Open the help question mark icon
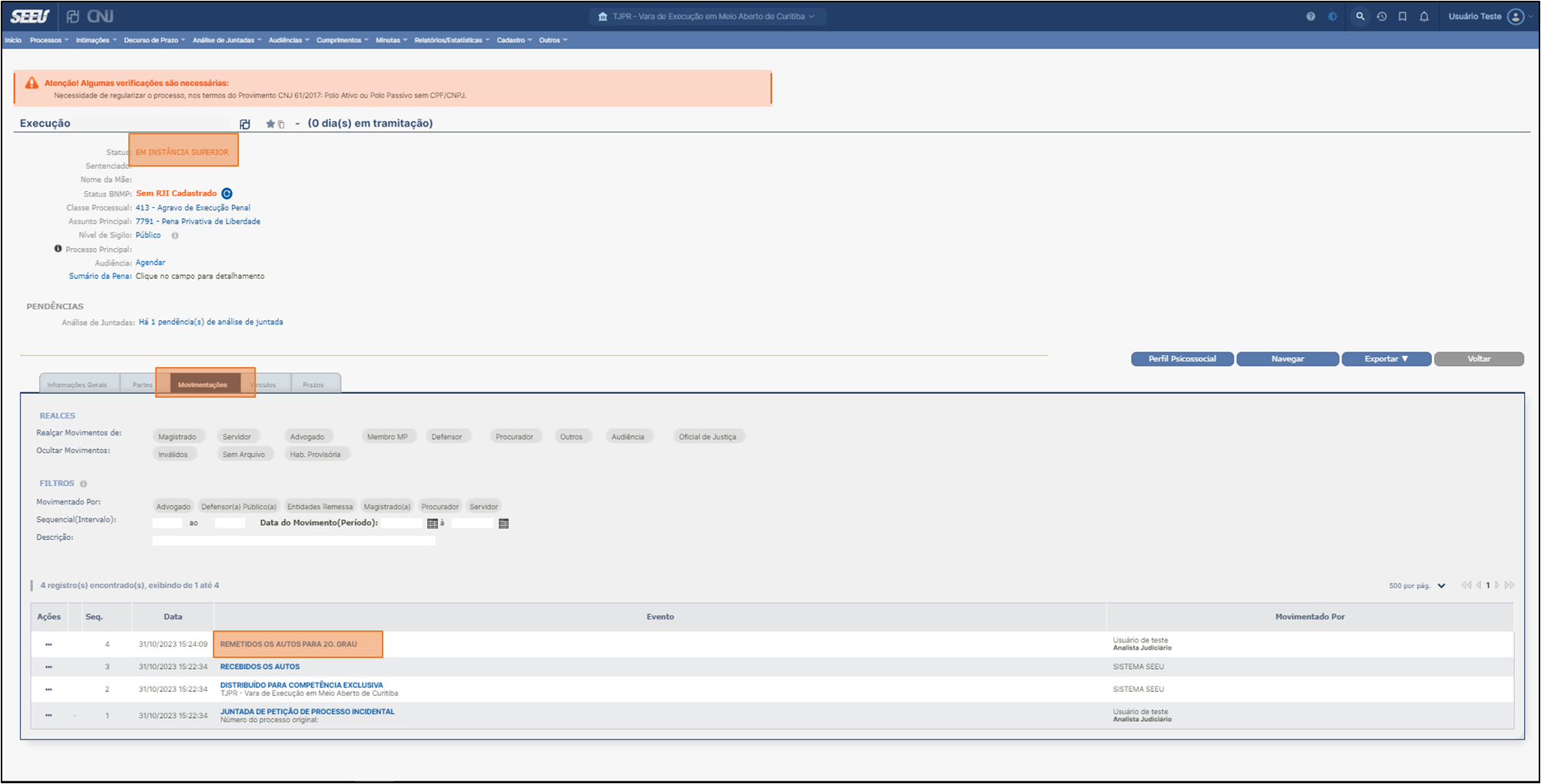 (1311, 16)
